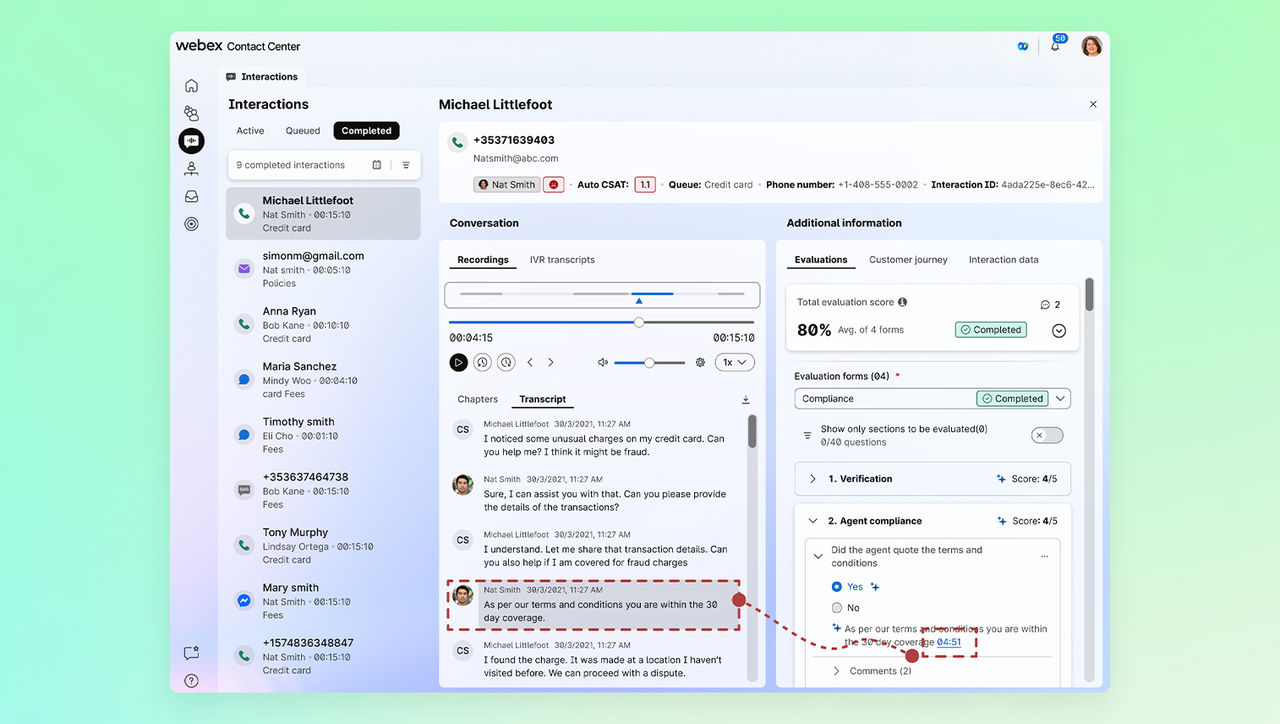Image resolution: width=1280 pixels, height=724 pixels.
Task: Open the calendar date filter
Action: [x=377, y=165]
